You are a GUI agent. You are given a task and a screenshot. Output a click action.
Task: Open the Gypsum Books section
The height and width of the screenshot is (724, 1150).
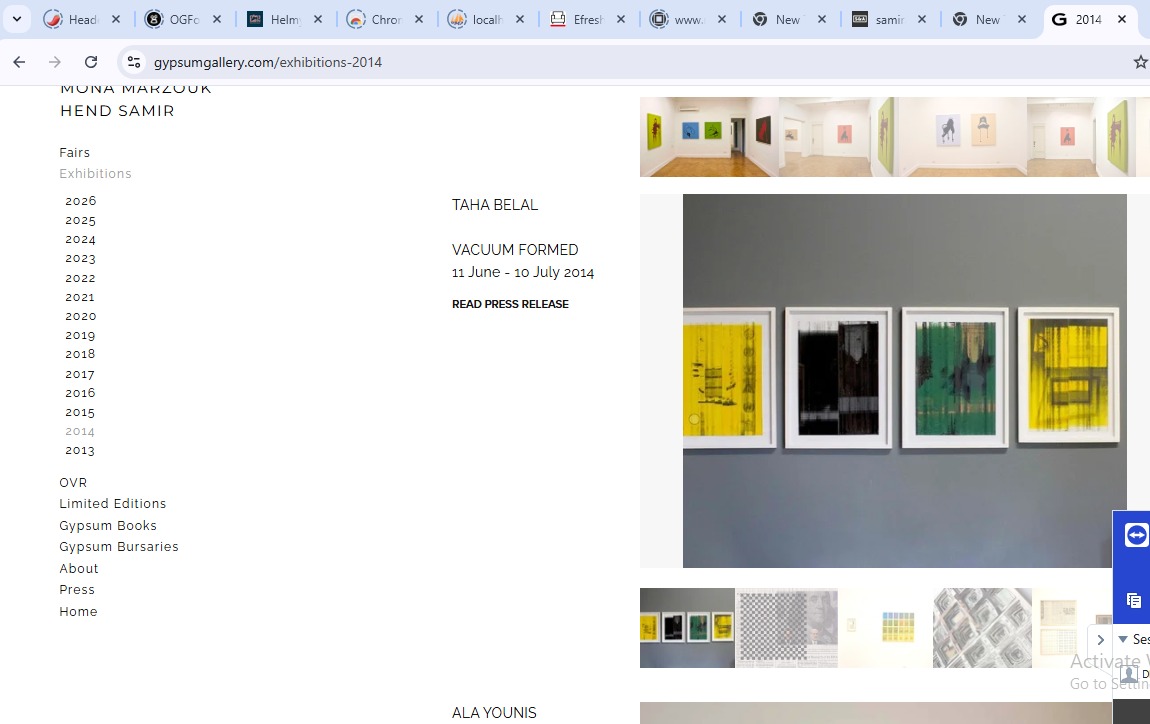coord(107,525)
